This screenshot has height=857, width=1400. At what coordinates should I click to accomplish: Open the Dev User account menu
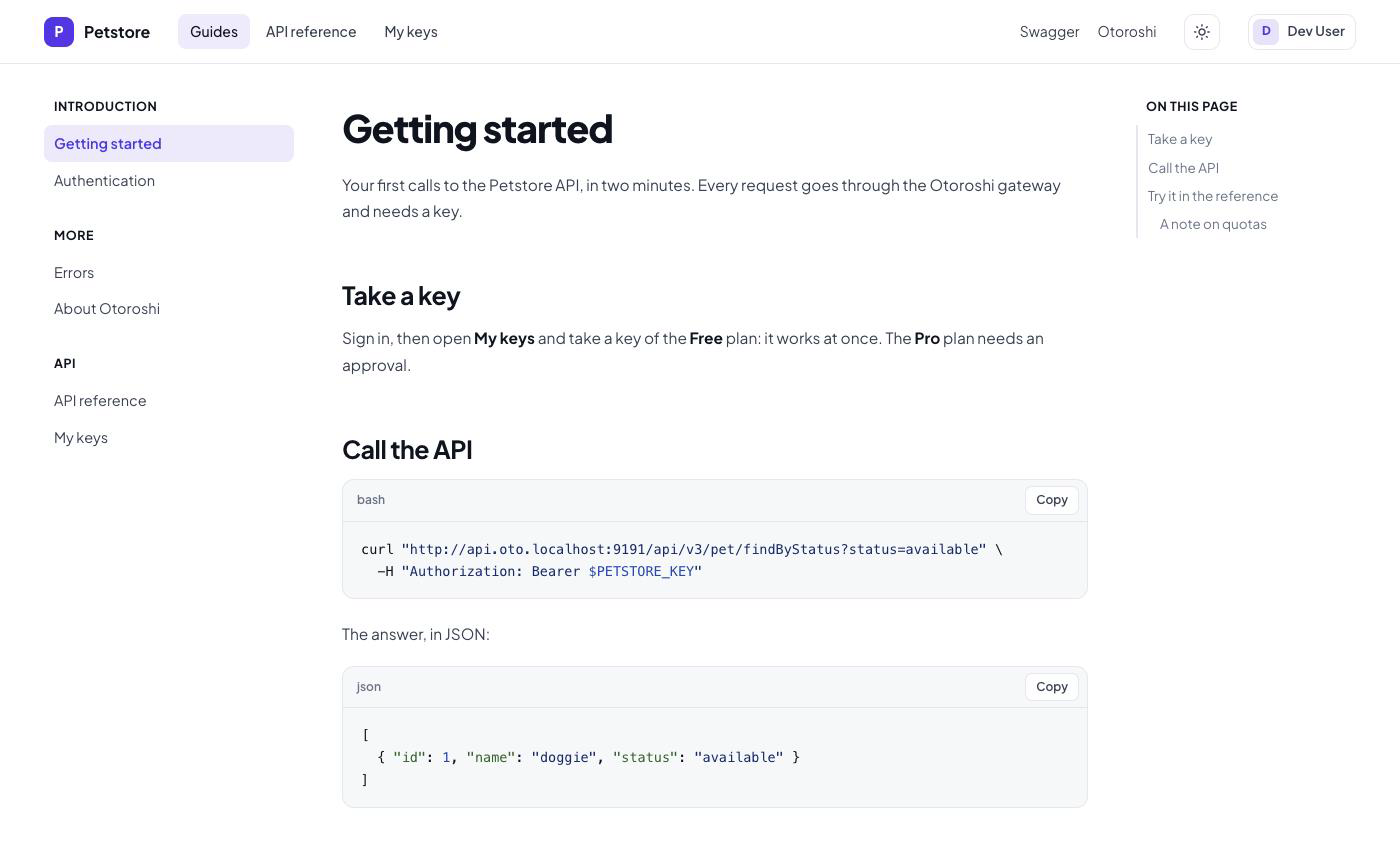1302,32
